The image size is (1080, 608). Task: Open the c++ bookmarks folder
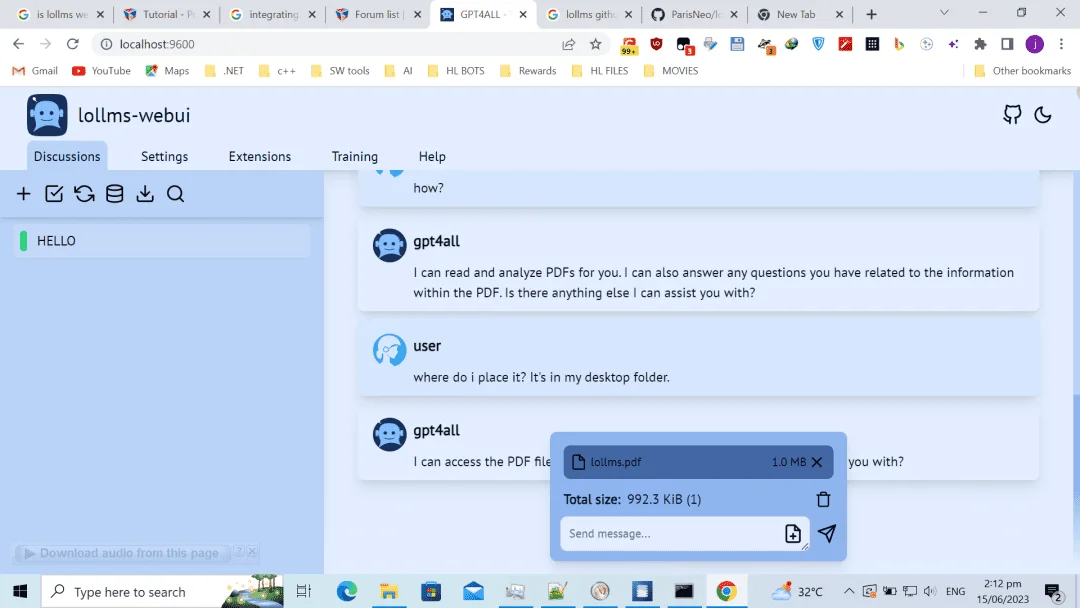click(277, 71)
